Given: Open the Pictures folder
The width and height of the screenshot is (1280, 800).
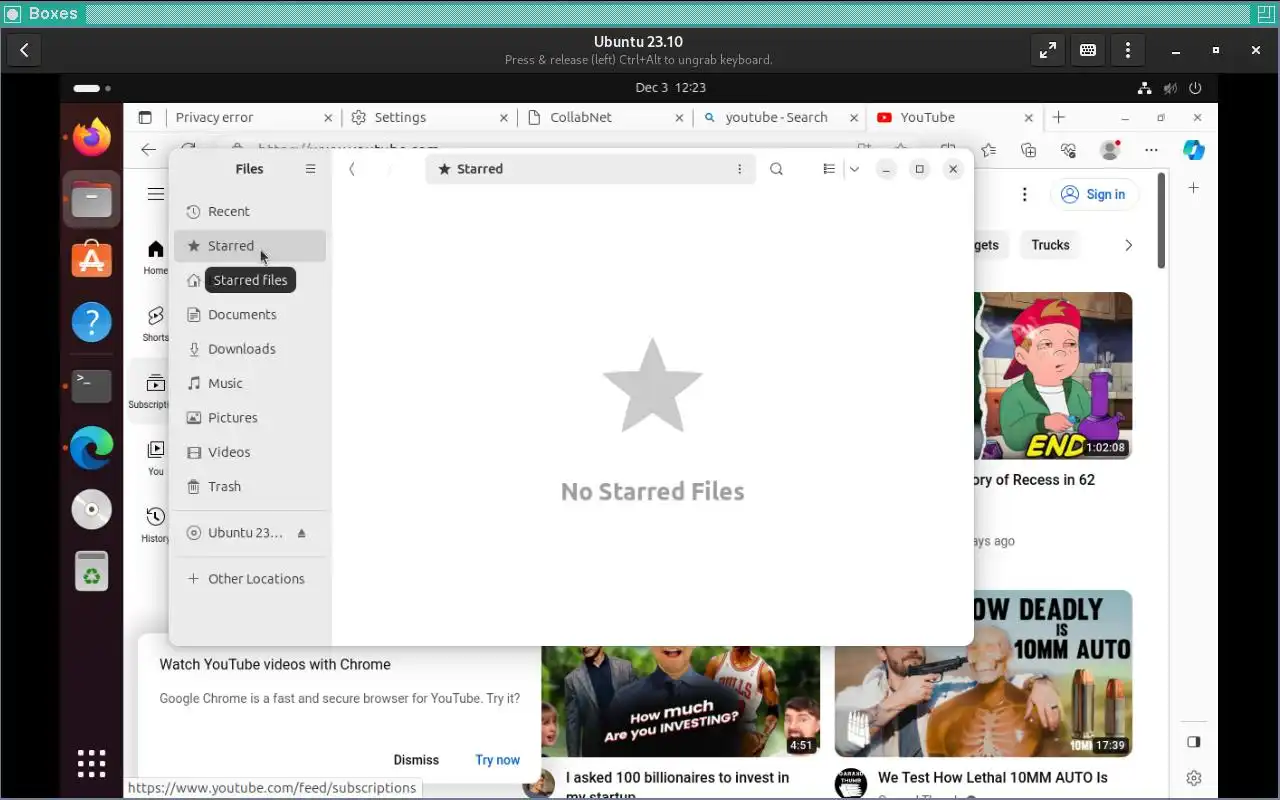Looking at the screenshot, I should click(250, 418).
